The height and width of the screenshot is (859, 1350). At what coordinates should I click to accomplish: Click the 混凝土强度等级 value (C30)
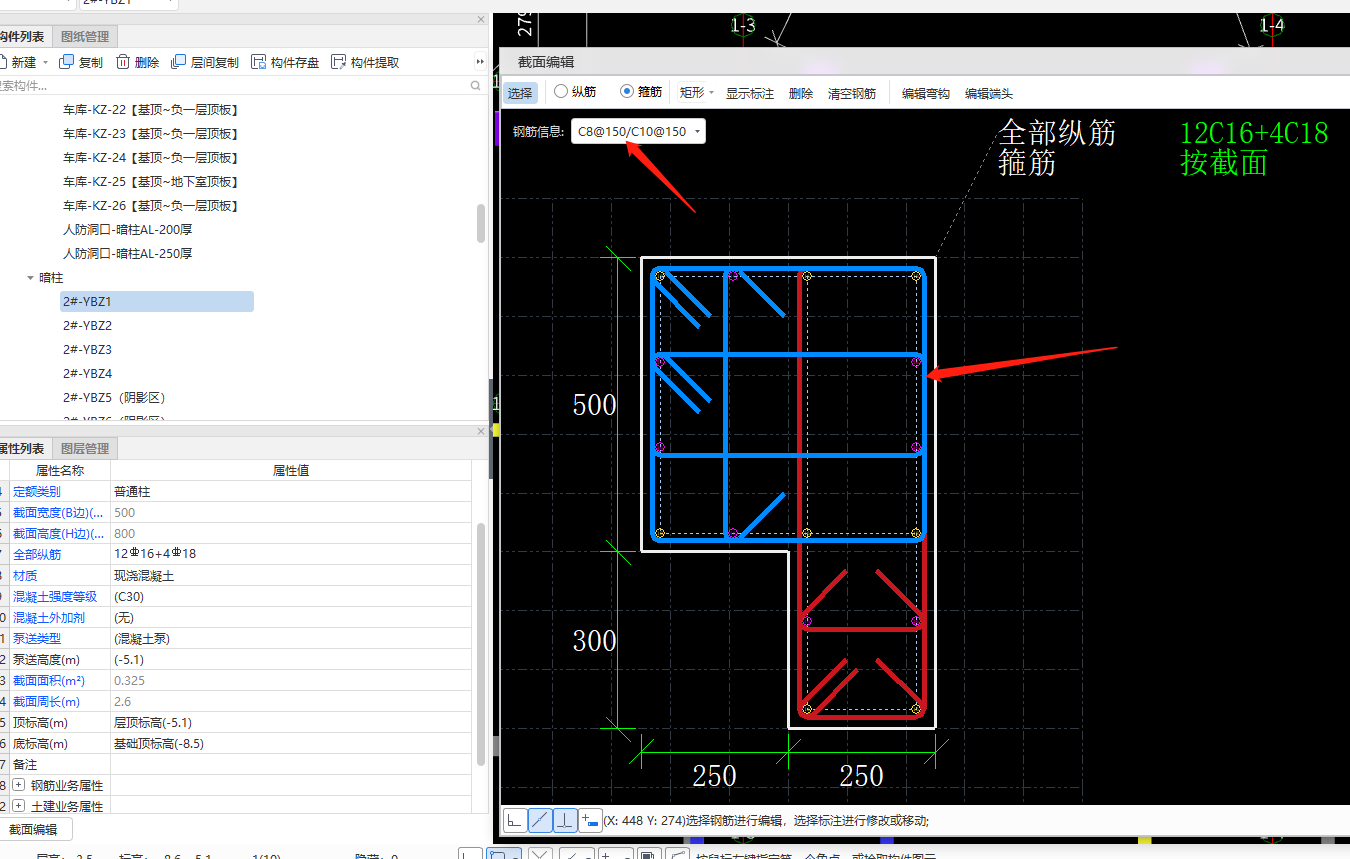coord(290,596)
